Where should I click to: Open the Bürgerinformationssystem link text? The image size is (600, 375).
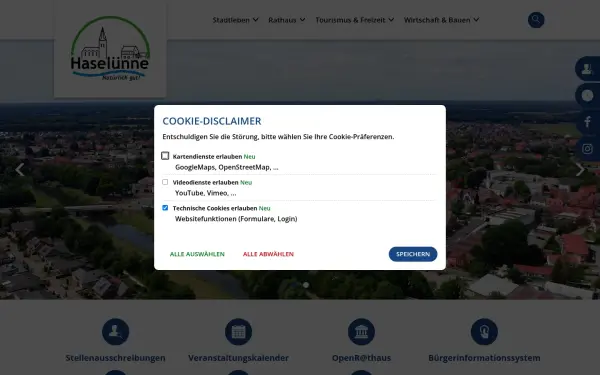484,358
